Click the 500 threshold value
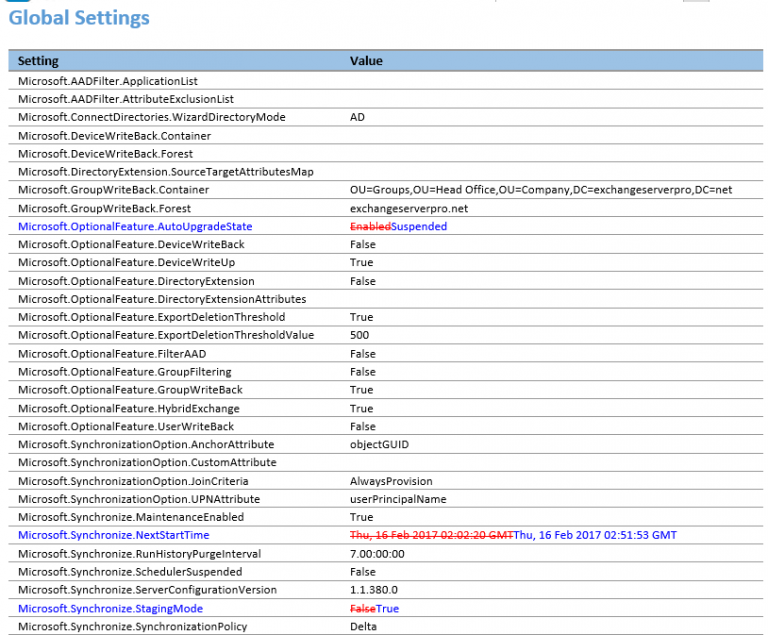 [x=359, y=335]
